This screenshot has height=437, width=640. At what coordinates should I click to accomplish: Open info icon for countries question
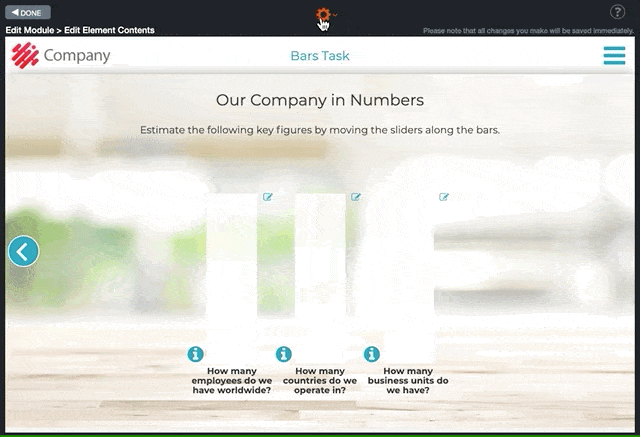click(x=284, y=354)
